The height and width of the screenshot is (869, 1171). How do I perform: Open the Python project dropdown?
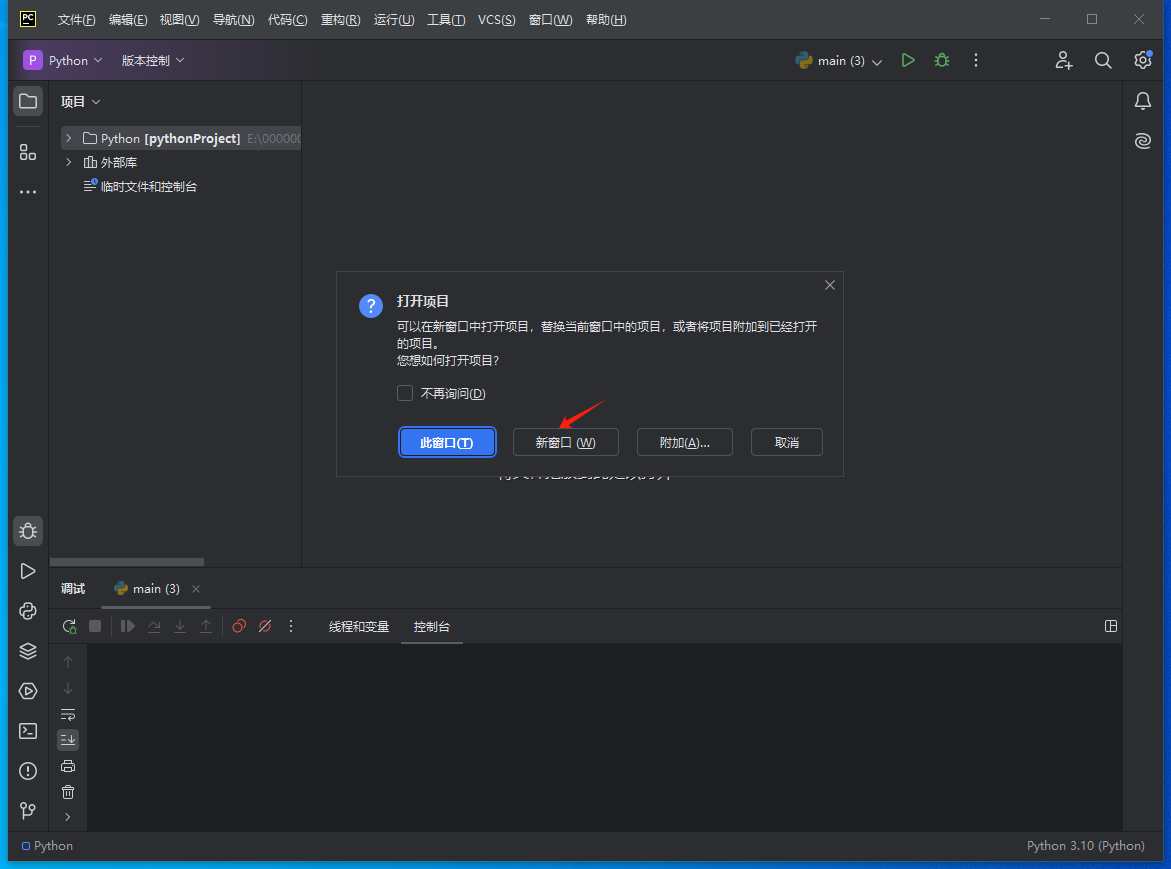pos(63,60)
